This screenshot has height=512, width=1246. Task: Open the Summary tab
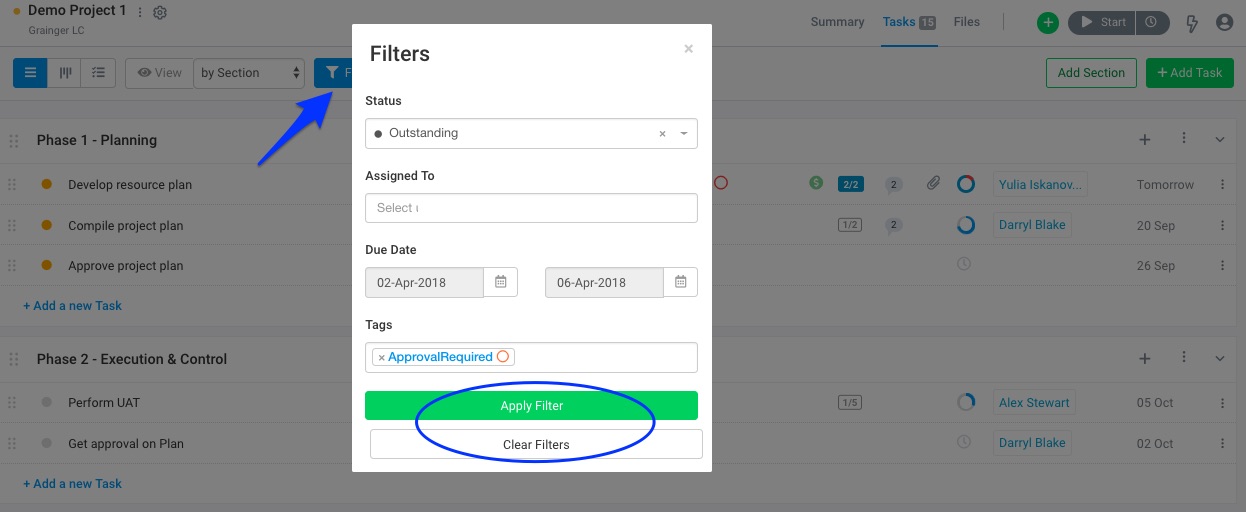[837, 22]
